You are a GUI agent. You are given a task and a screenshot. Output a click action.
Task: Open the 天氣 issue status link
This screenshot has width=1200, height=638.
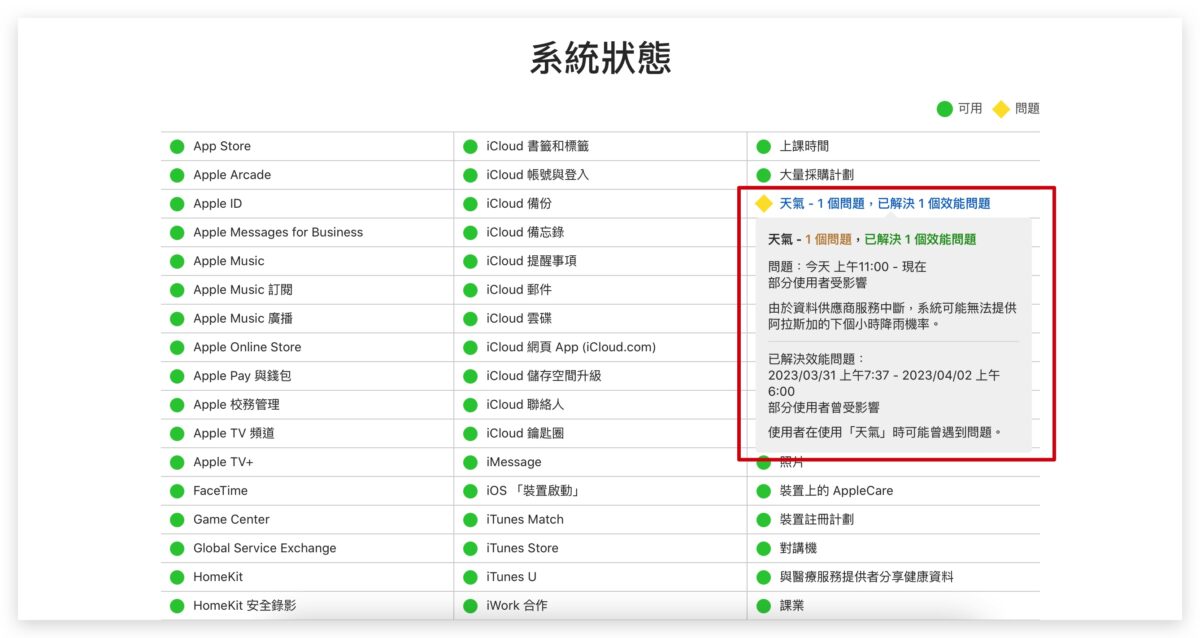[x=884, y=204]
